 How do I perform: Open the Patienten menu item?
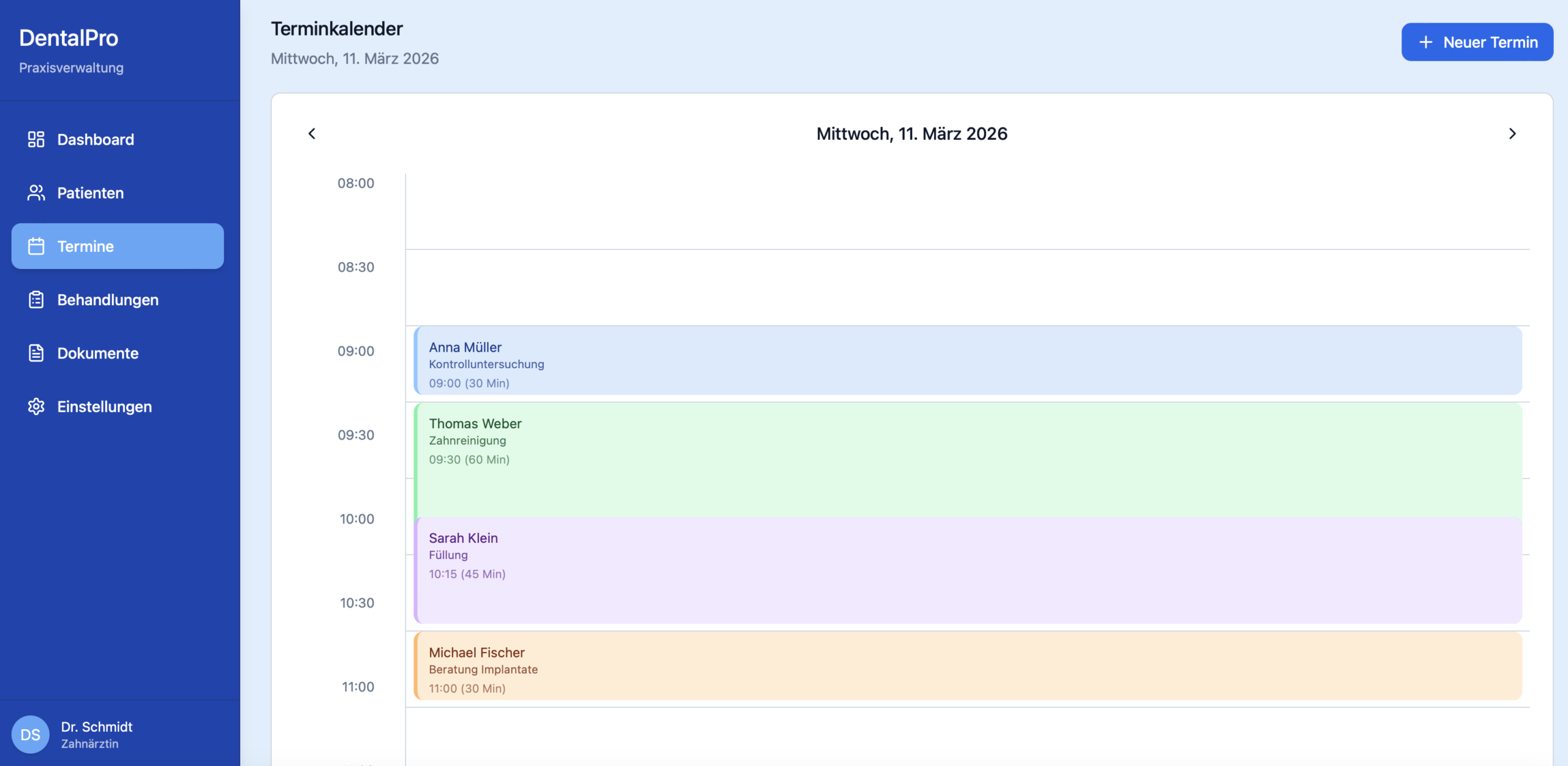pyautogui.click(x=91, y=193)
